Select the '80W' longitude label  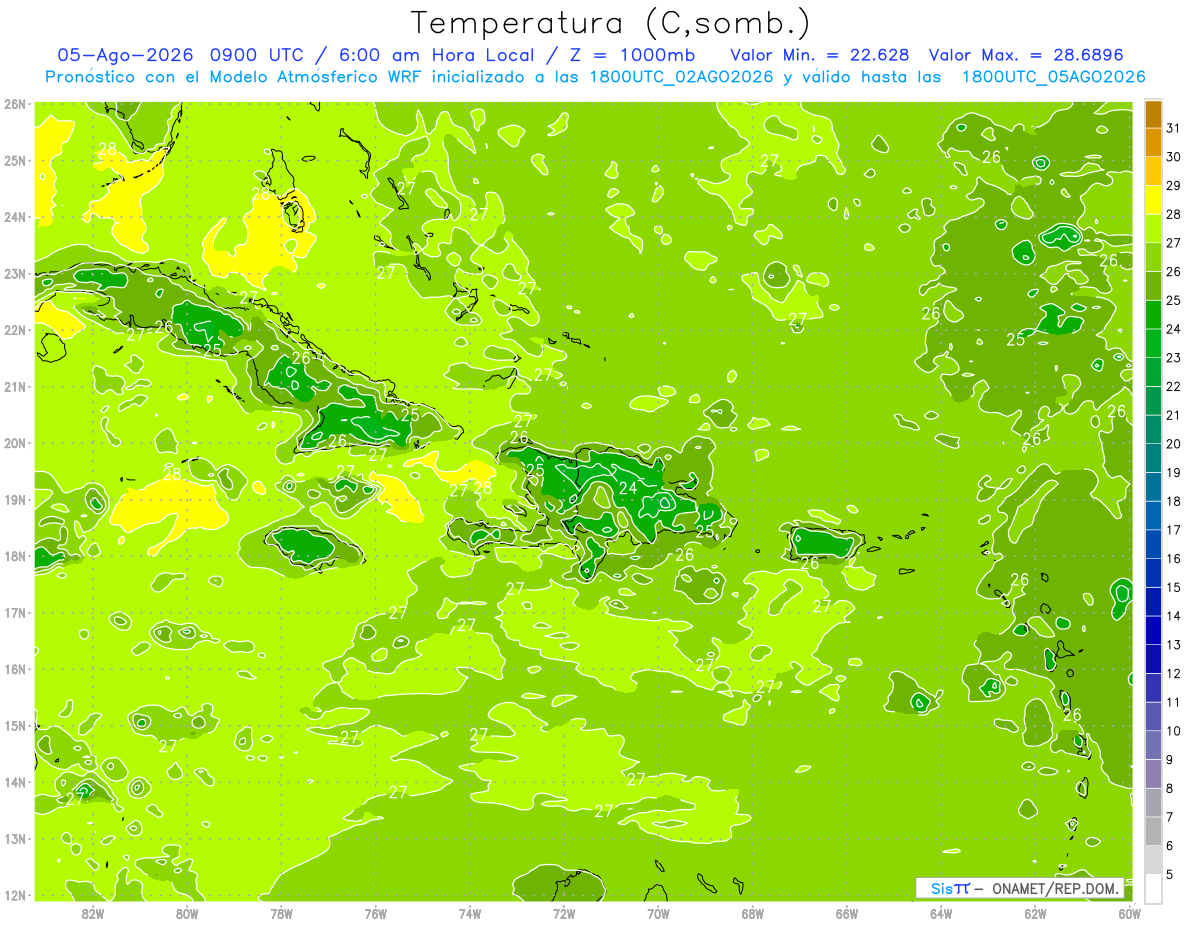tap(187, 913)
